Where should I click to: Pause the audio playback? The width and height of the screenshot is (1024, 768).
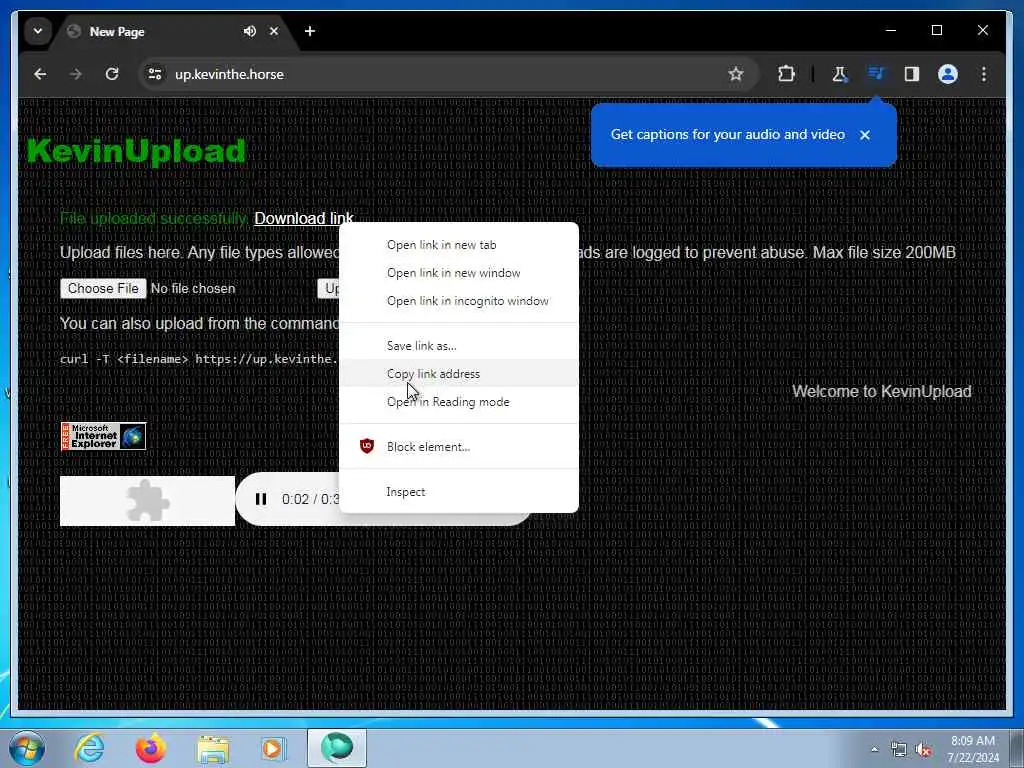261,500
